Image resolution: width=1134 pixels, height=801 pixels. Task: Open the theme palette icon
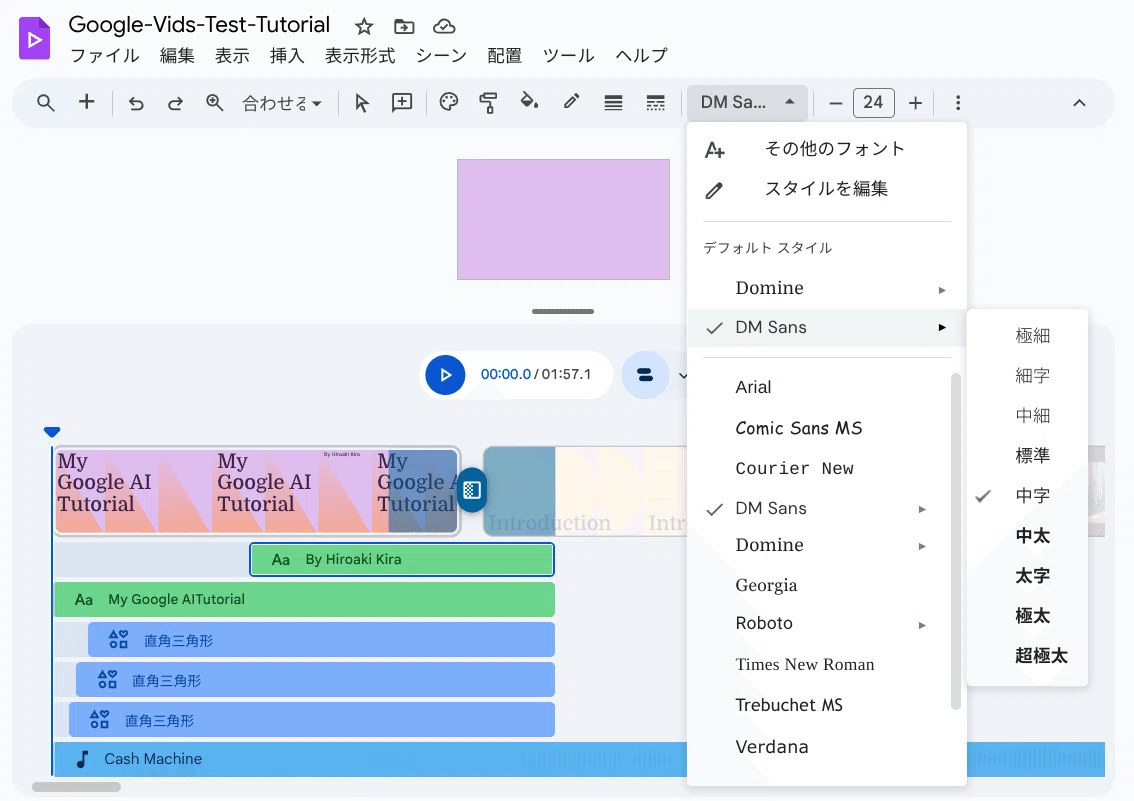pos(449,102)
